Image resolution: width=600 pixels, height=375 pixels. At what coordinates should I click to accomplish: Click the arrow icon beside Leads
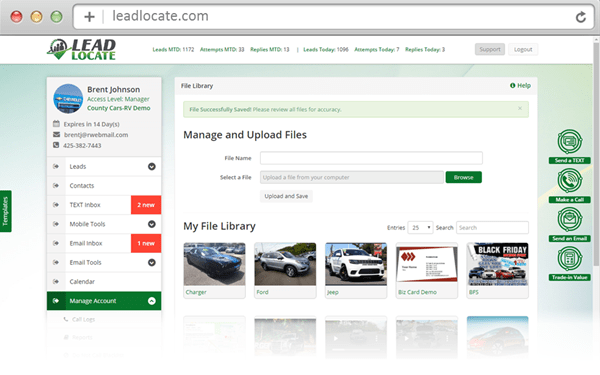[56, 166]
